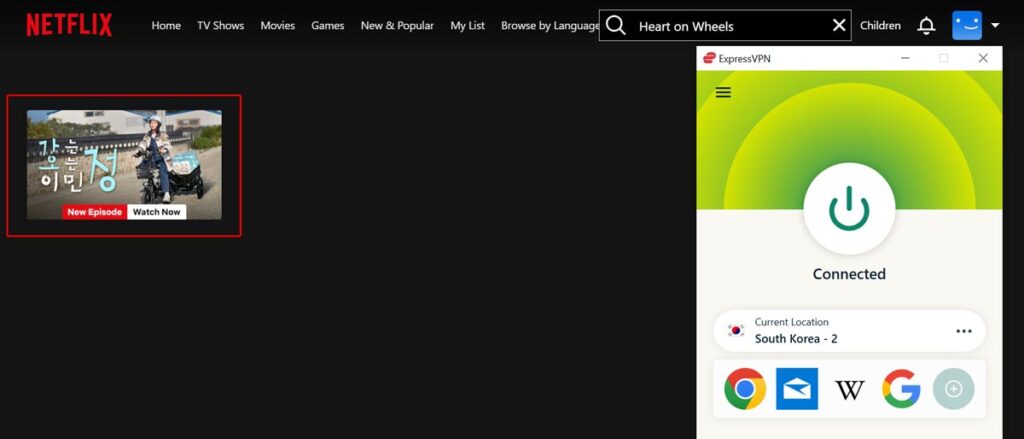Go to Netflix Home
The image size is (1024, 439).
(166, 25)
